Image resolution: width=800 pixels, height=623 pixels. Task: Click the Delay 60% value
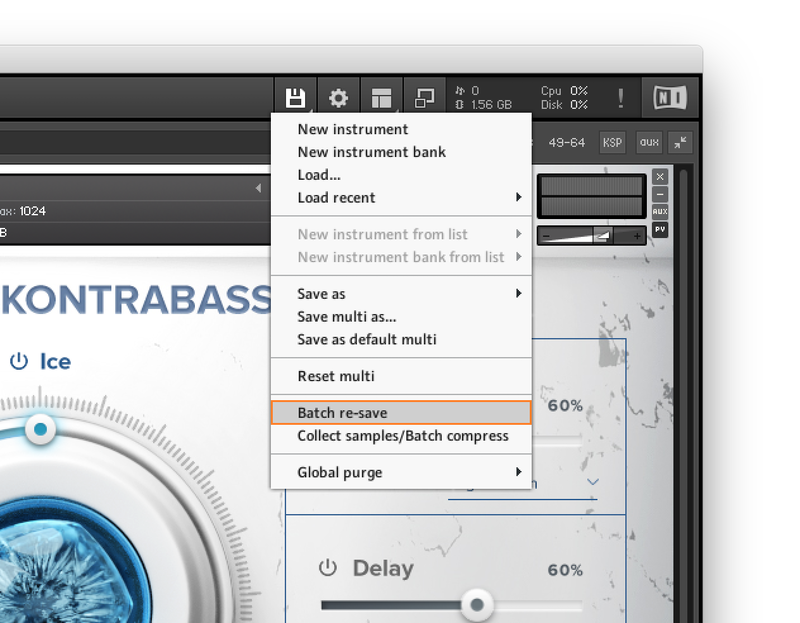pos(565,570)
